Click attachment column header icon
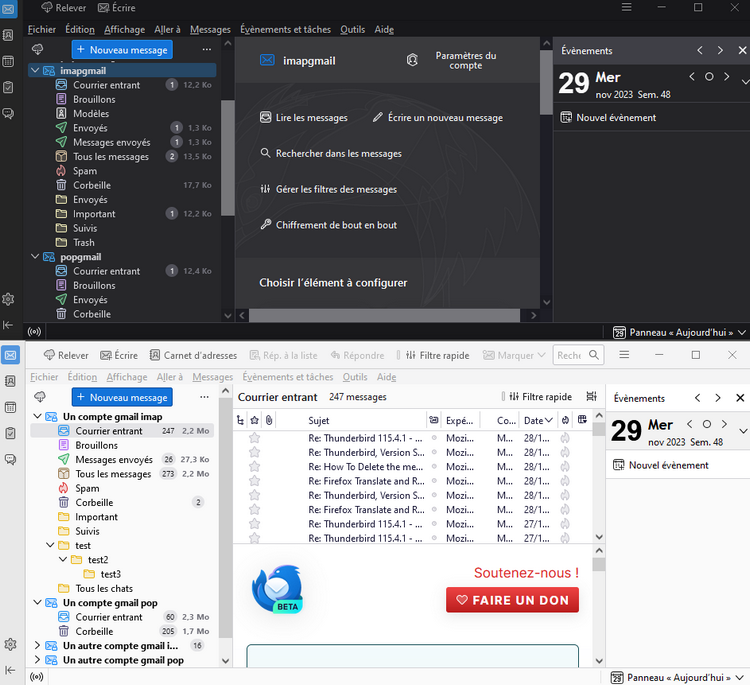The width and height of the screenshot is (750, 685). (x=269, y=420)
